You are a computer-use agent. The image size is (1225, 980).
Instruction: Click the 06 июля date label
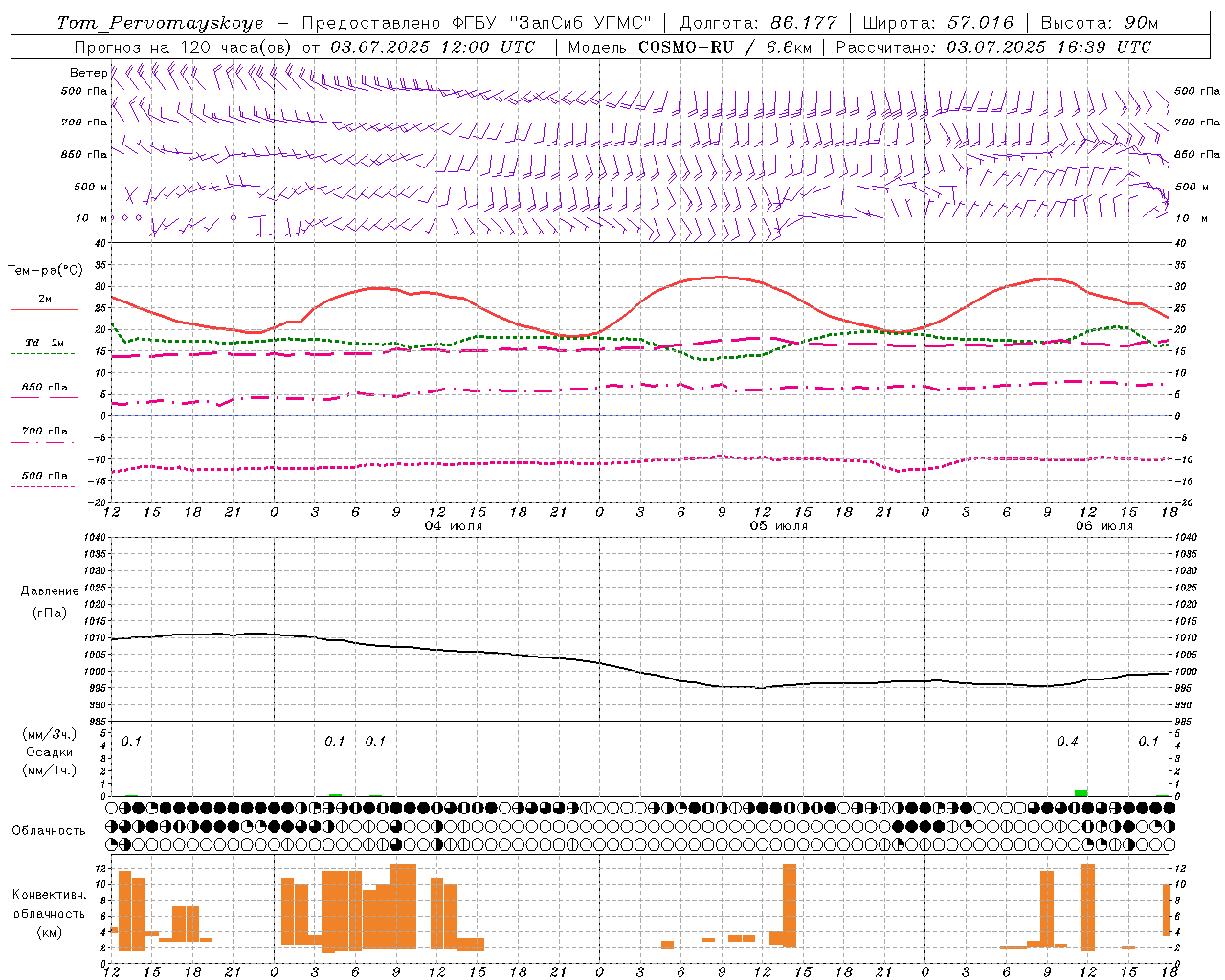point(1103,526)
